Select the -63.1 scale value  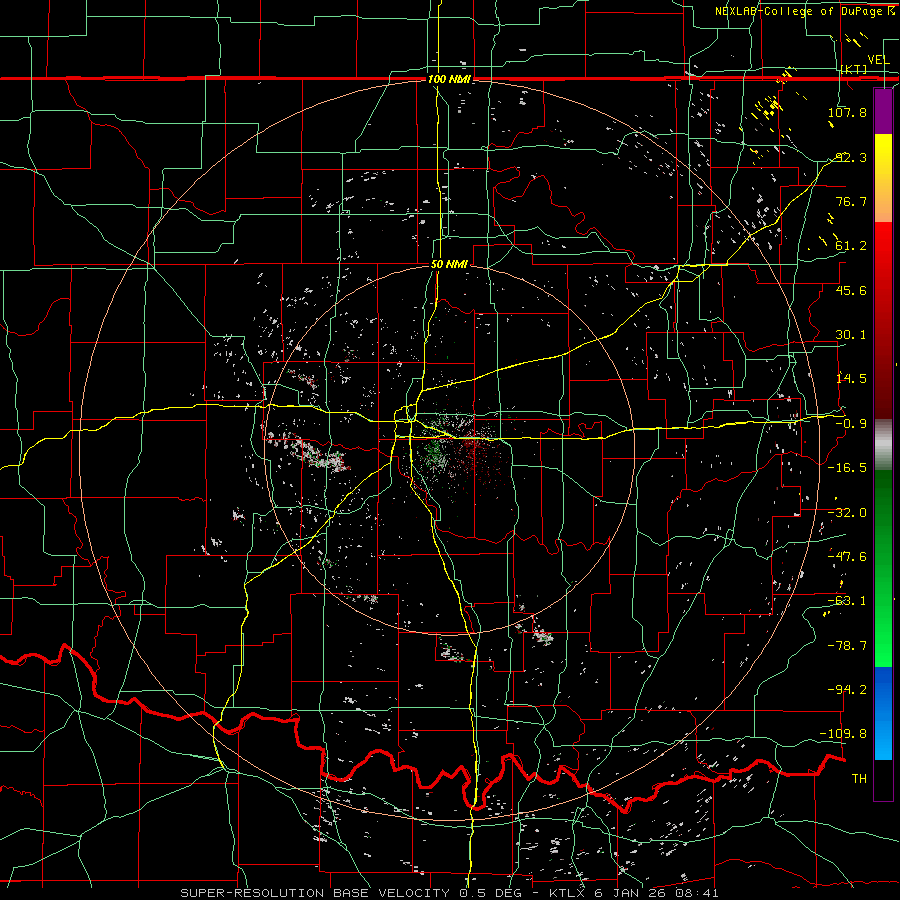pos(847,601)
